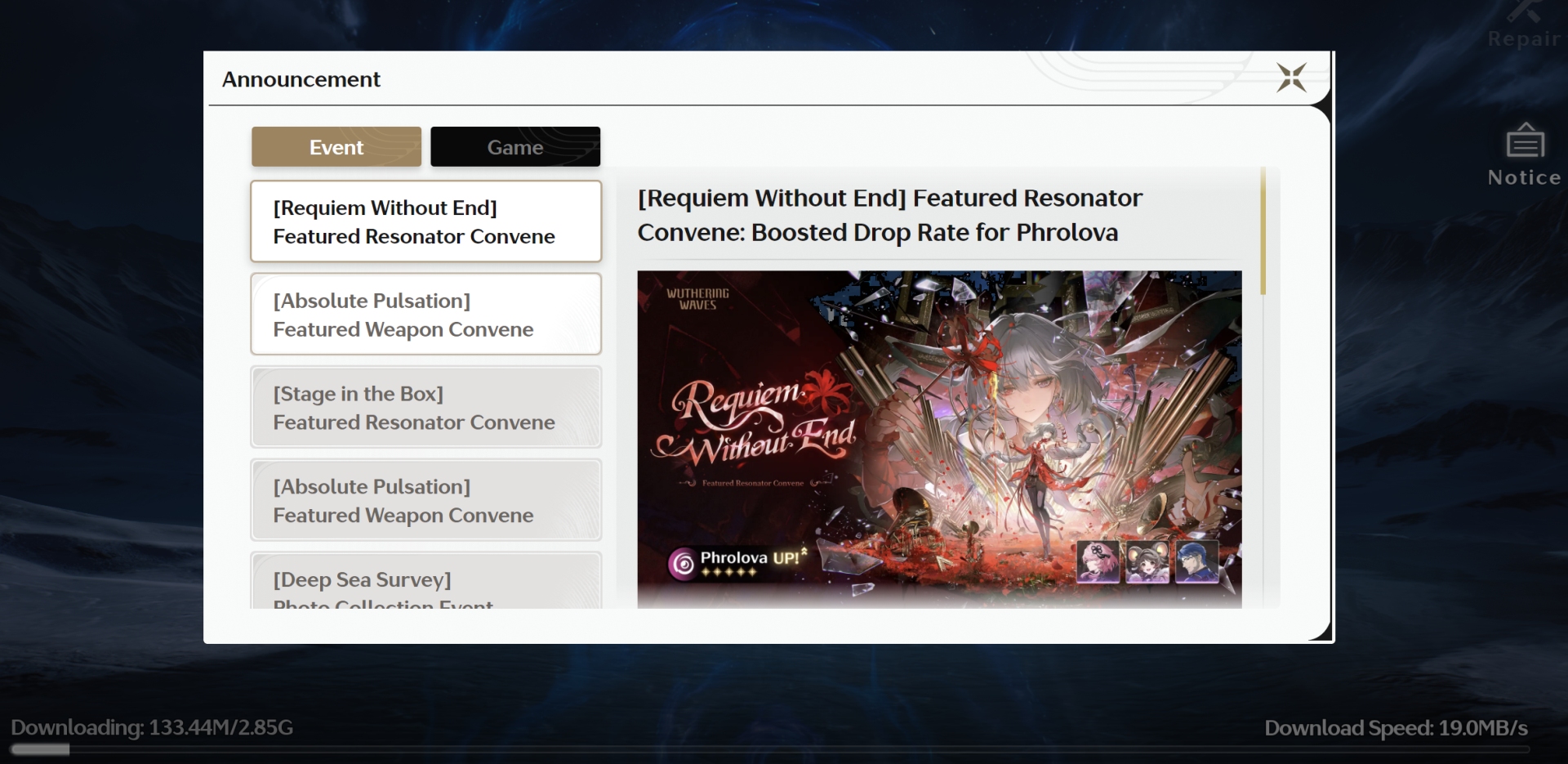The height and width of the screenshot is (764, 1568).
Task: Click the announcement content scrollbar thumb
Action: click(x=1263, y=231)
